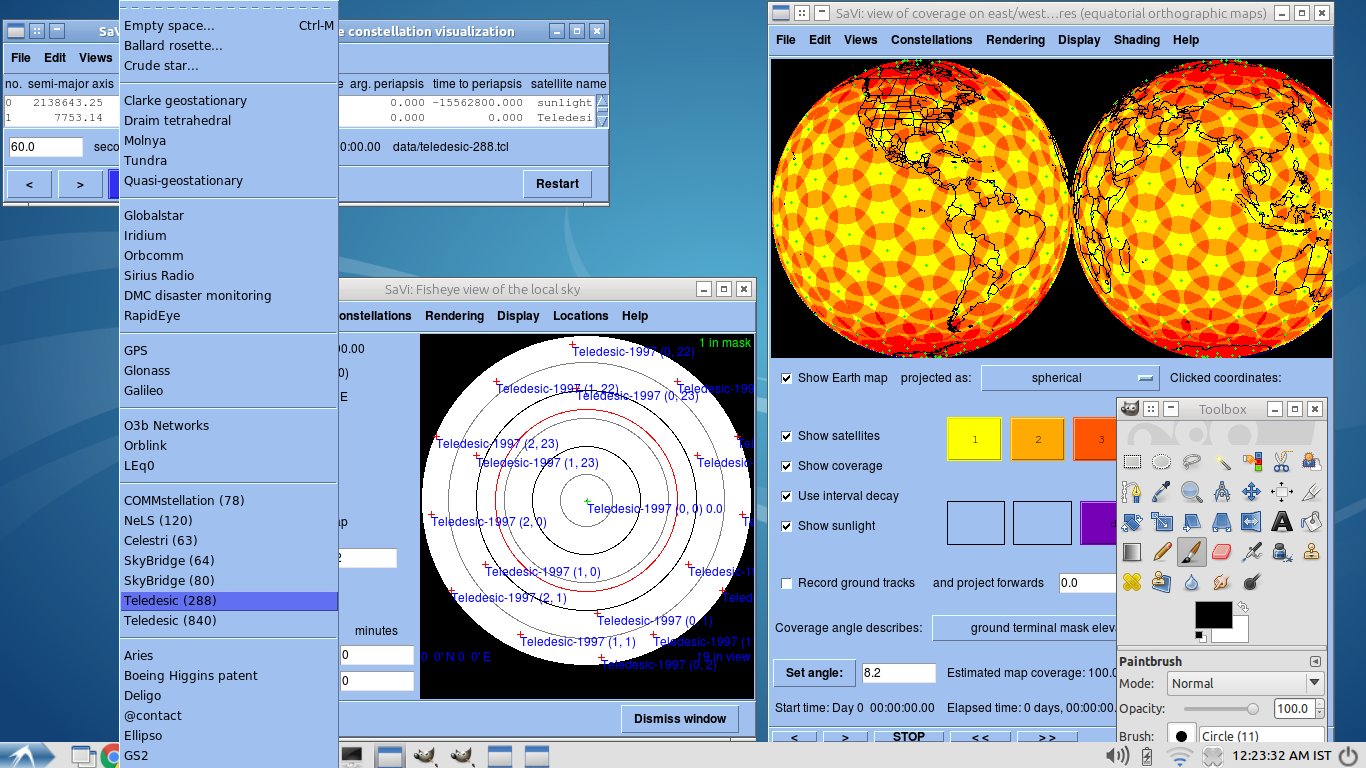The height and width of the screenshot is (768, 1366).
Task: Select the Alignment tool
Action: tap(1281, 492)
